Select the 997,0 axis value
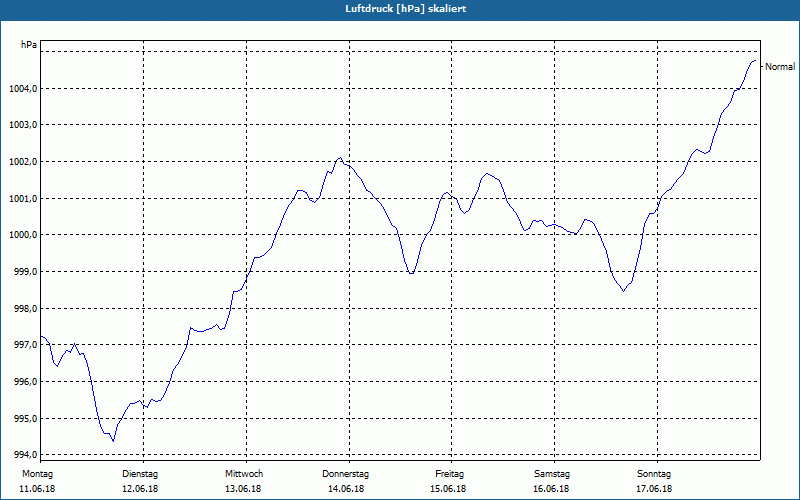 (24, 345)
